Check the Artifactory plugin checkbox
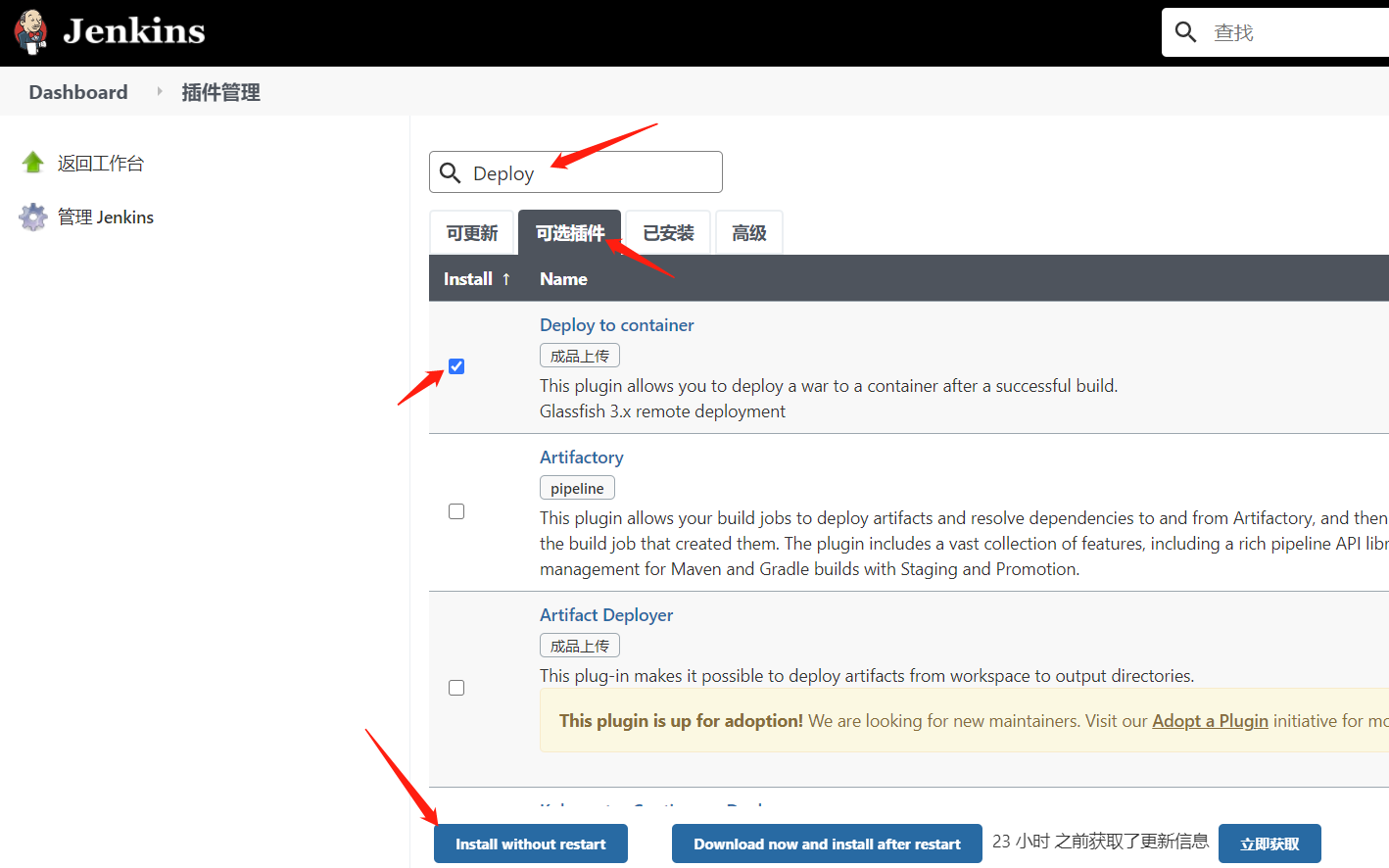This screenshot has width=1389, height=868. click(x=456, y=511)
